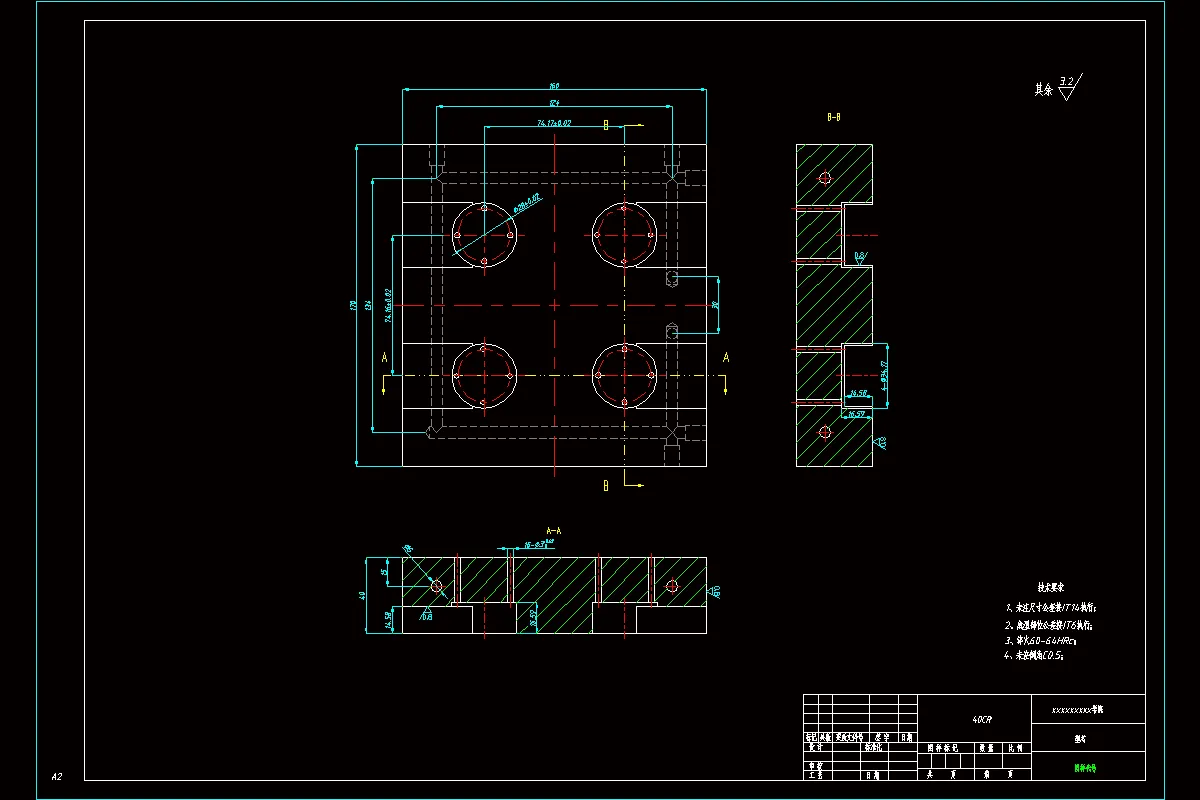Viewport: 1200px width, 800px height.
Task: Select the right yellow A section marker
Action: tap(726, 357)
